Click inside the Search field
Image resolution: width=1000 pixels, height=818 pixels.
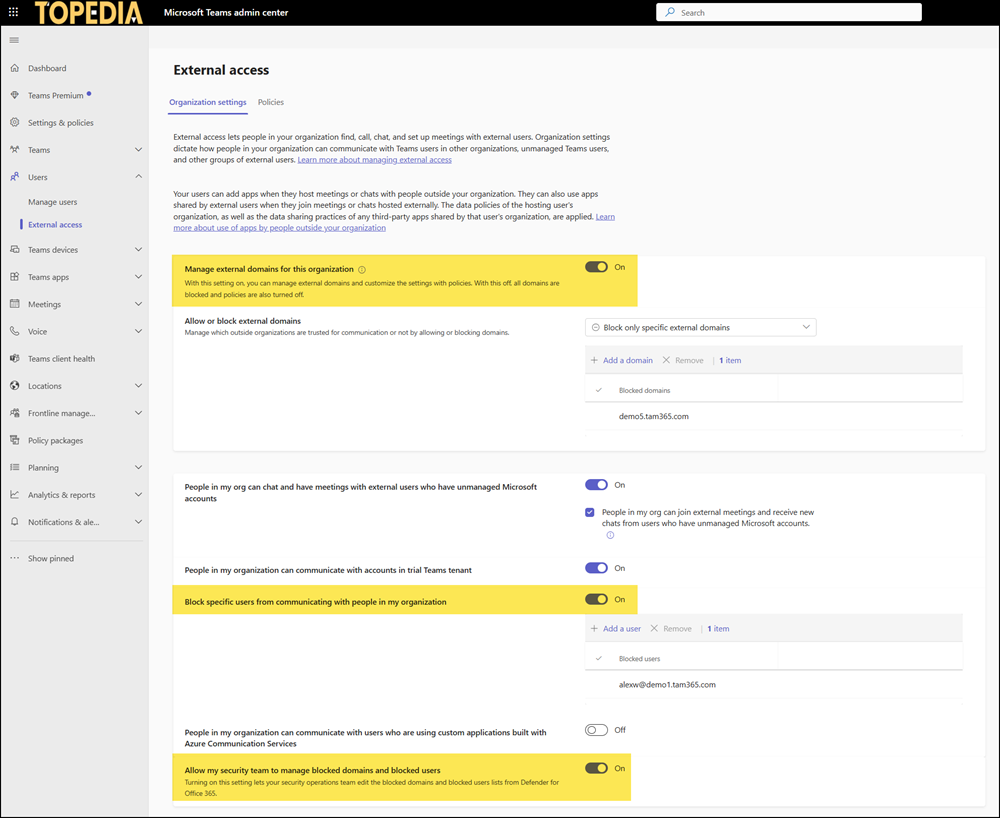(x=788, y=11)
